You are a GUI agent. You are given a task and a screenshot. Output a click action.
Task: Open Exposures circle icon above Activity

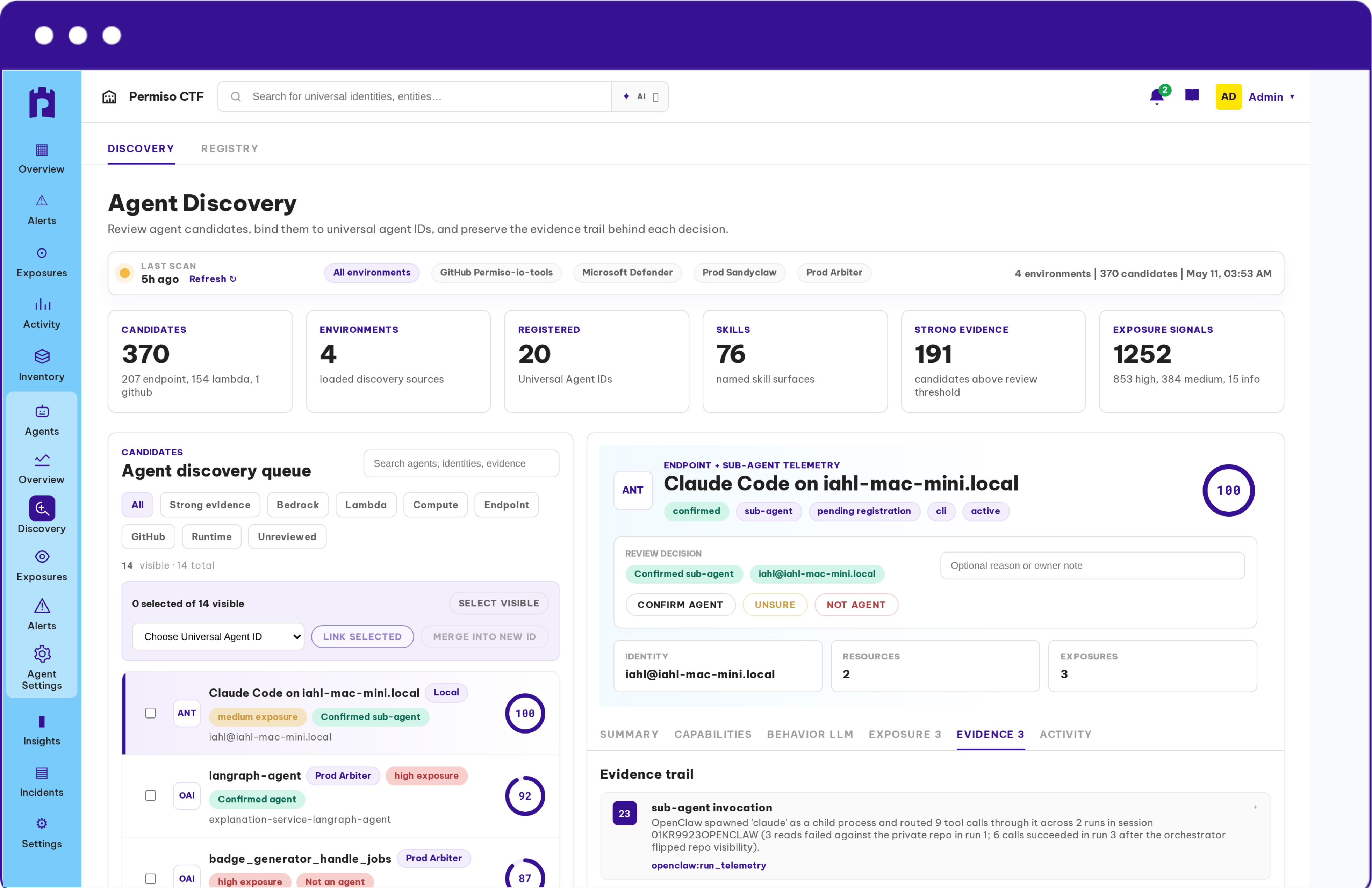point(42,253)
